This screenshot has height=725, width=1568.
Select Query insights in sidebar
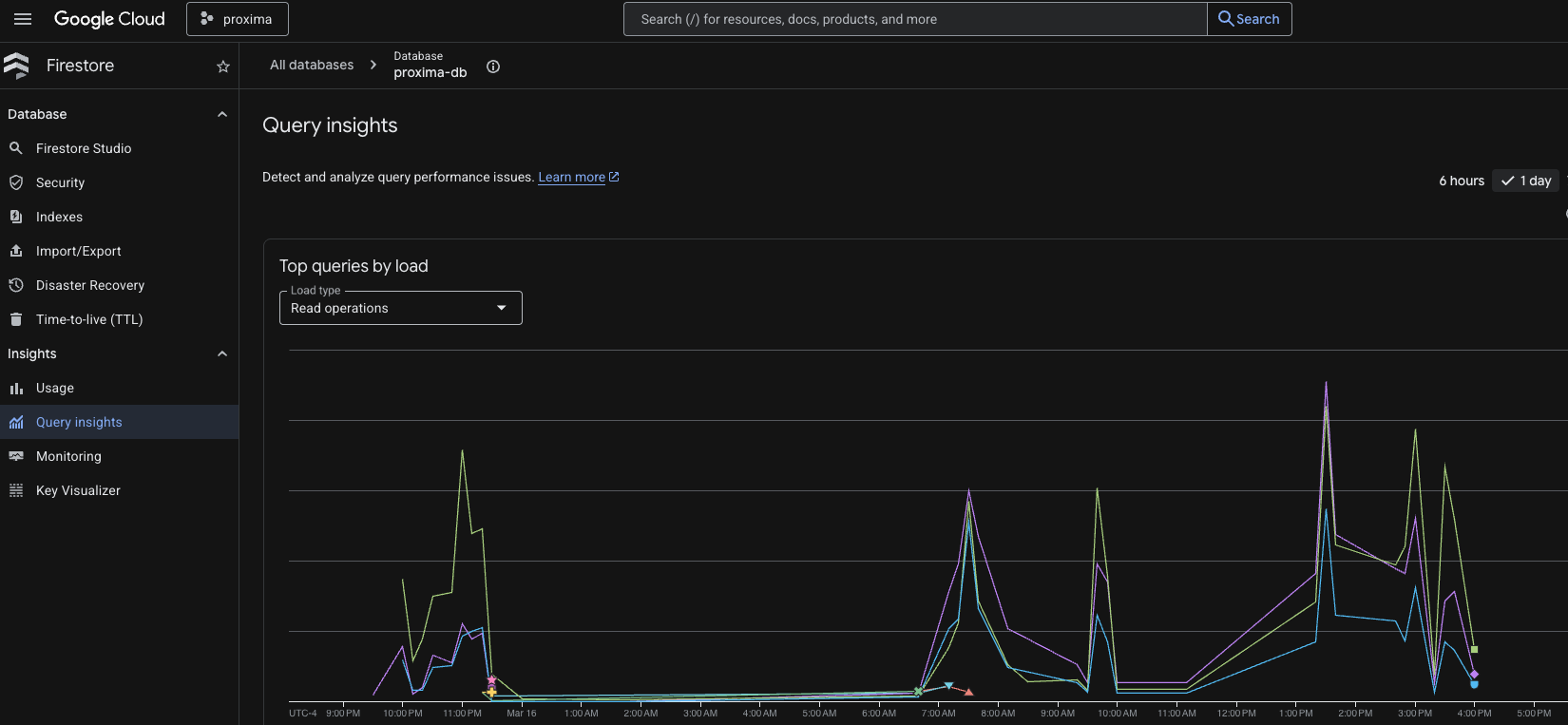pyautogui.click(x=119, y=422)
